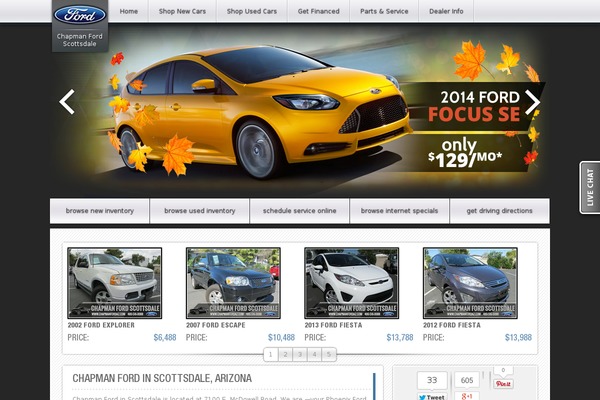Click get driving directions button
Screen dimensions: 600x400
(x=499, y=211)
